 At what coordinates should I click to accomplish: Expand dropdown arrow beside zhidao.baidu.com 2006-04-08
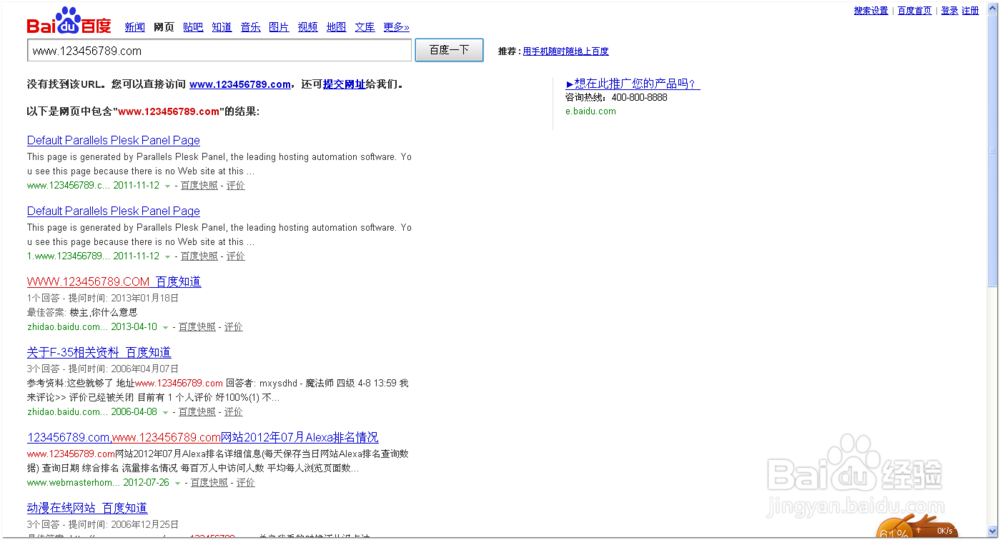[165, 413]
